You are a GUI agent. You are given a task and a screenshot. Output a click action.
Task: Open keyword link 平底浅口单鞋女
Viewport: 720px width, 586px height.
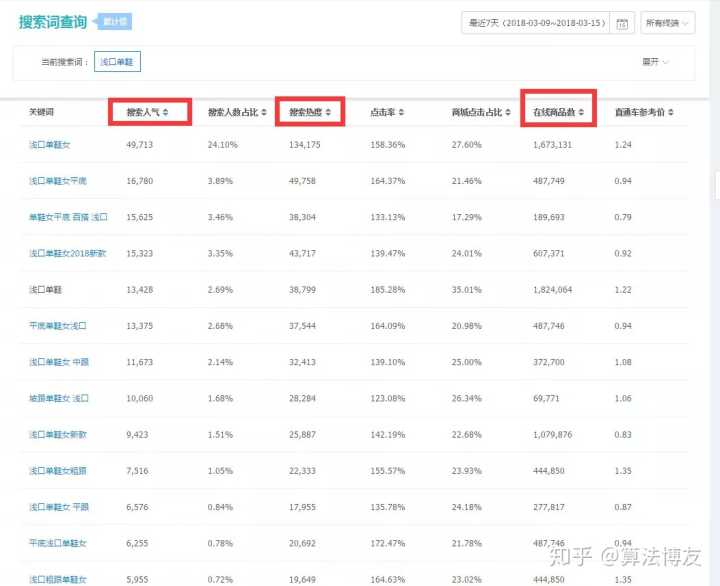click(x=57, y=543)
